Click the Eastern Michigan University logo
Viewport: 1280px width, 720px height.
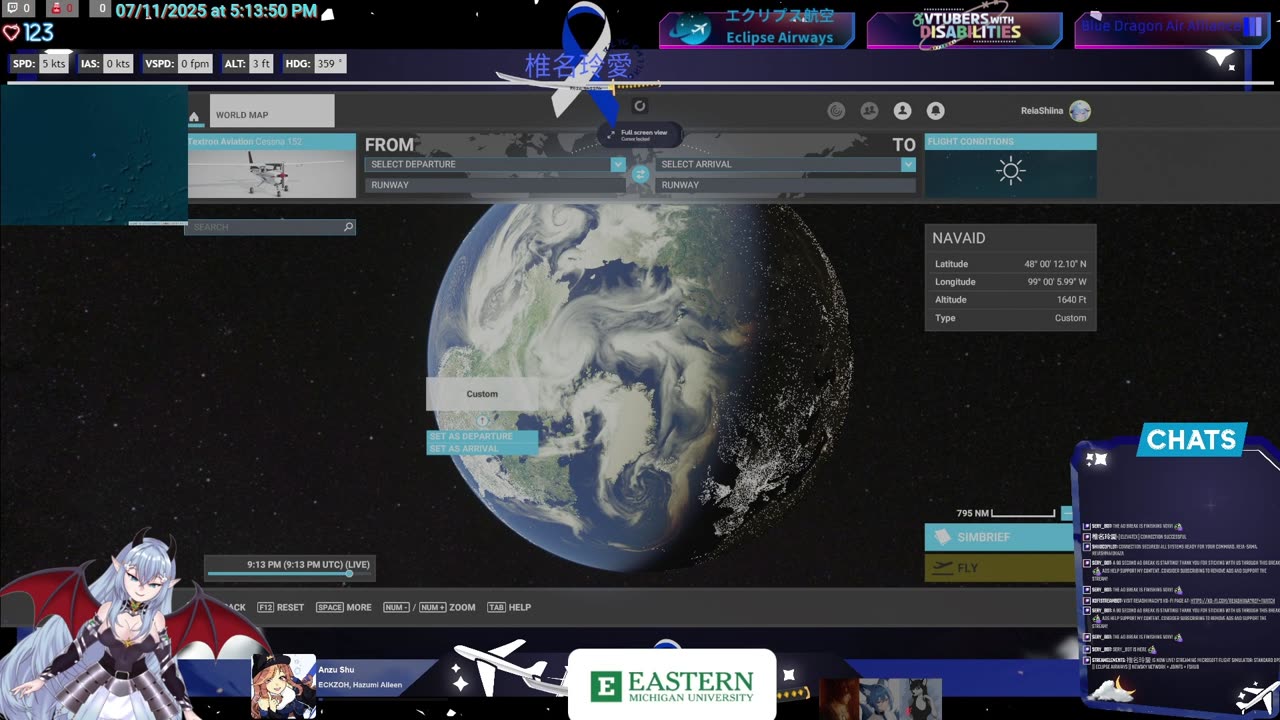pyautogui.click(x=672, y=685)
